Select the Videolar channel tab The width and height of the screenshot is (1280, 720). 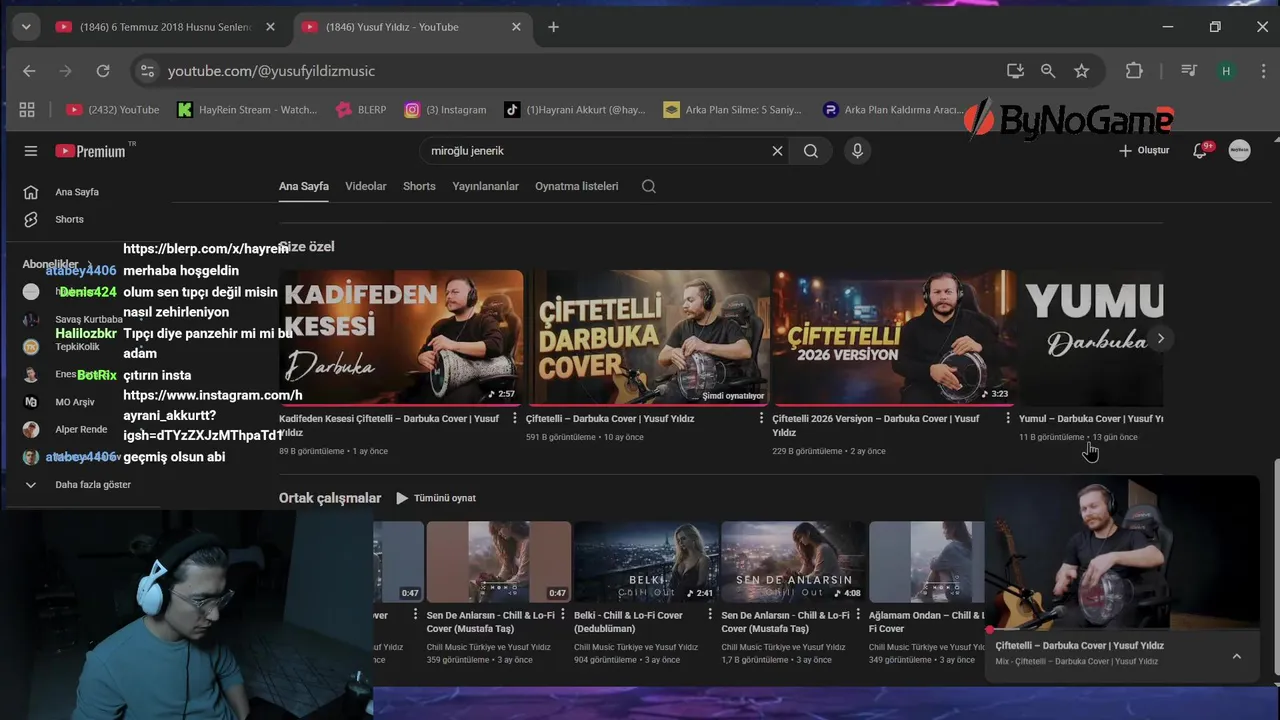366,186
